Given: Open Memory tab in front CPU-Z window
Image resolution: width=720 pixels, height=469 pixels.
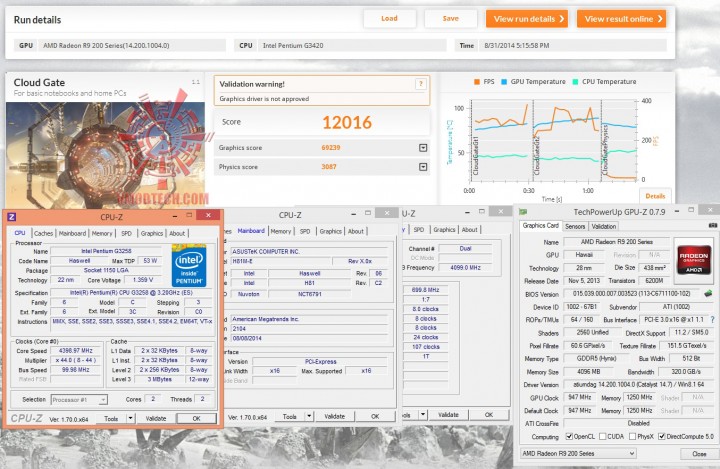Looking at the screenshot, I should (x=102, y=233).
